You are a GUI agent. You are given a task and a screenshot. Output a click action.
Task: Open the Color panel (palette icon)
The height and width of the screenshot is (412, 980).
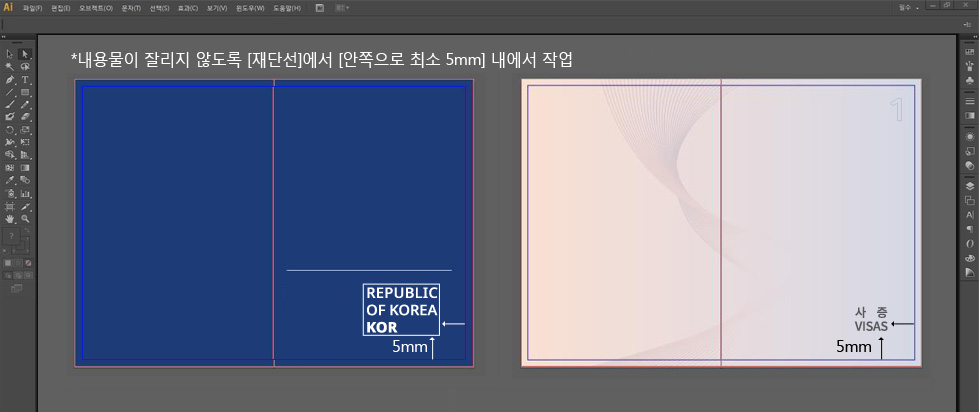point(969,258)
